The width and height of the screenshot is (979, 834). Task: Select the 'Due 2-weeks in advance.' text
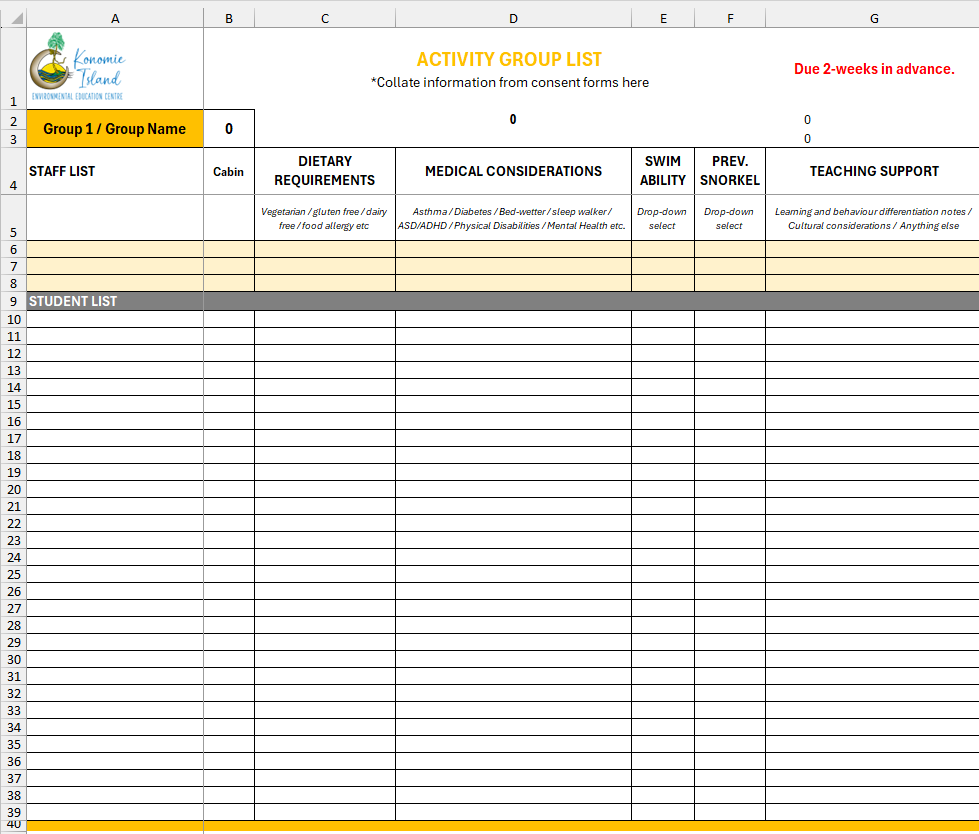pyautogui.click(x=873, y=69)
